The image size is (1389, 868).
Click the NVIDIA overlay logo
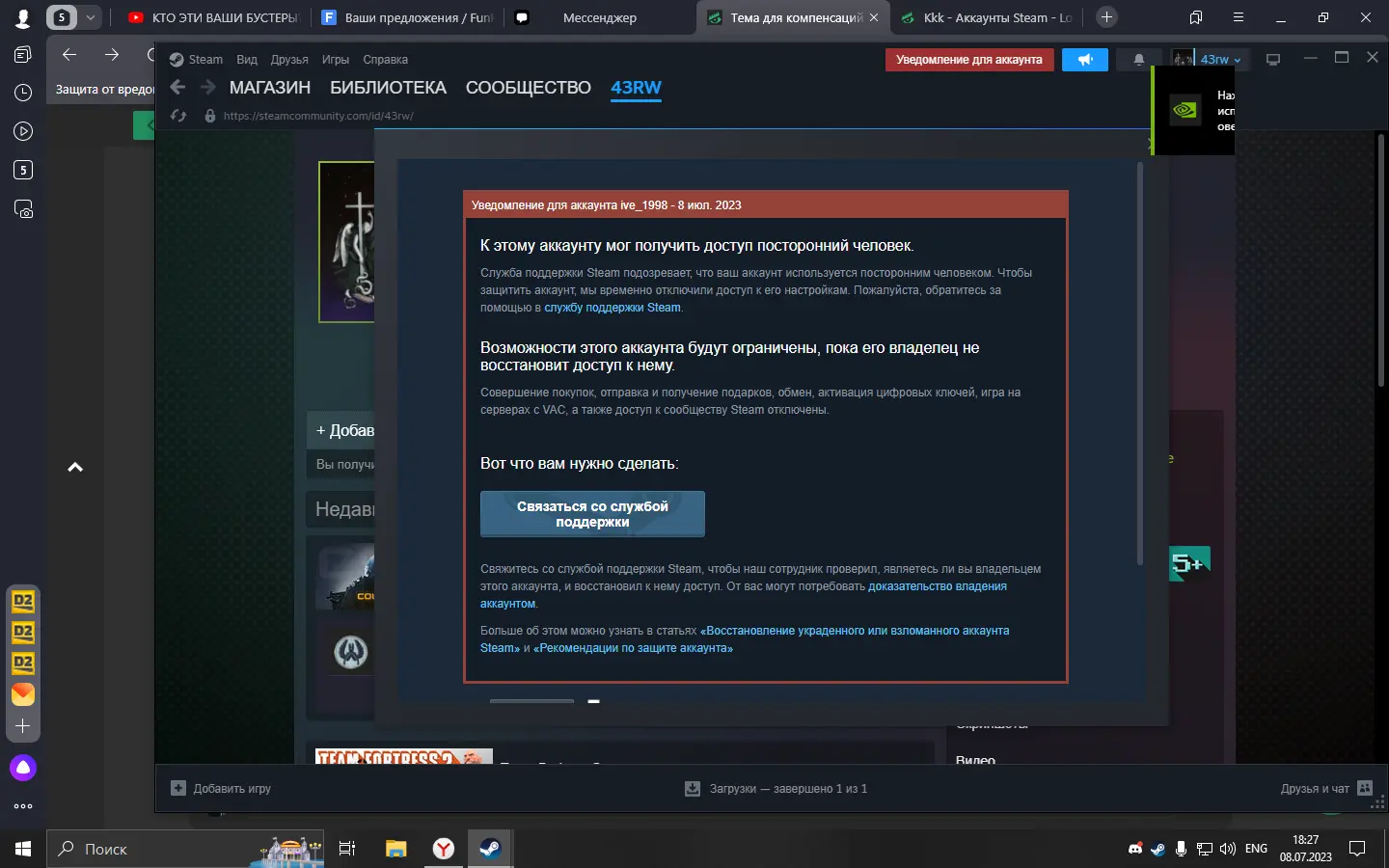1185,110
